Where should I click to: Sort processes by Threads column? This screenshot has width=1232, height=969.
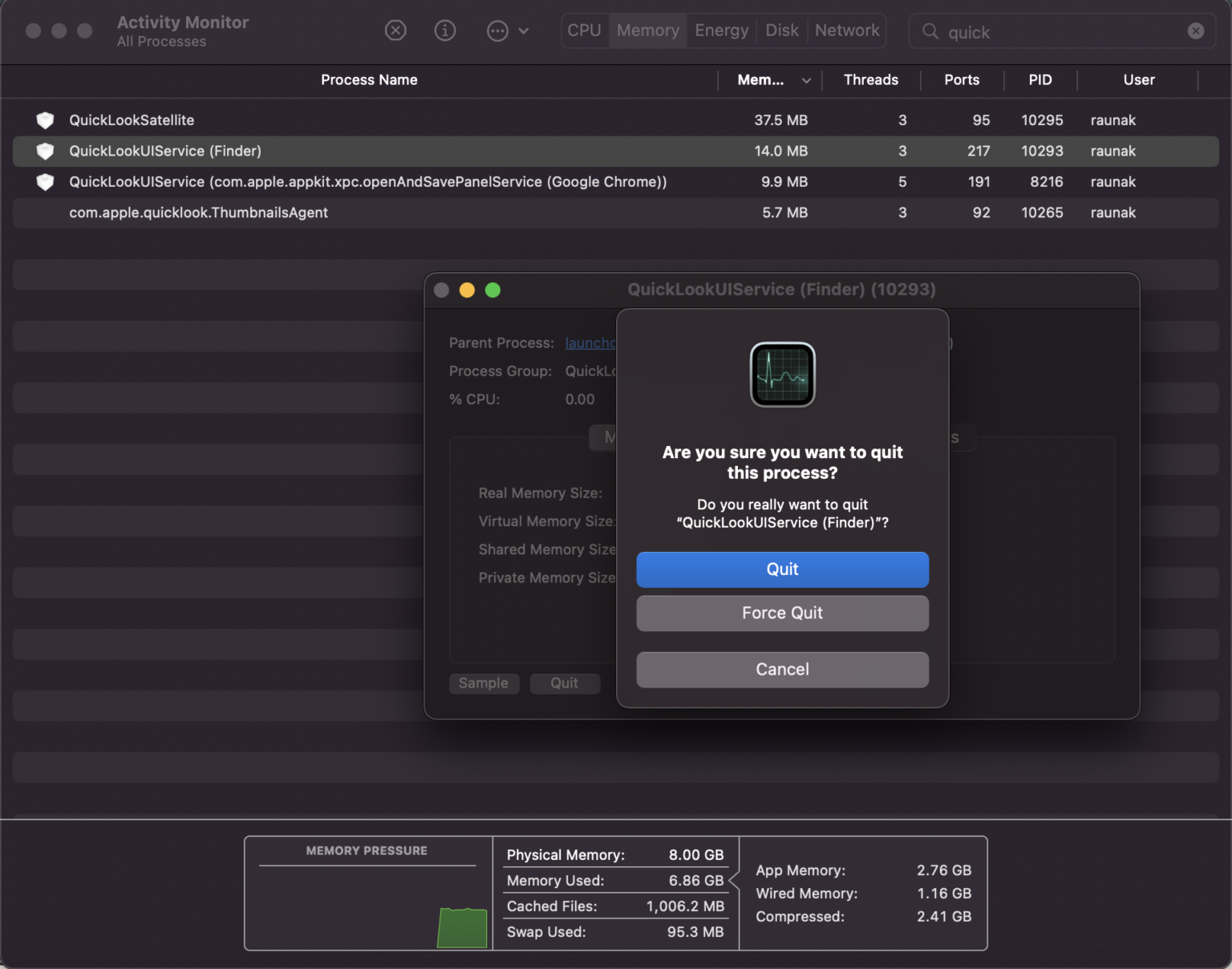click(870, 80)
